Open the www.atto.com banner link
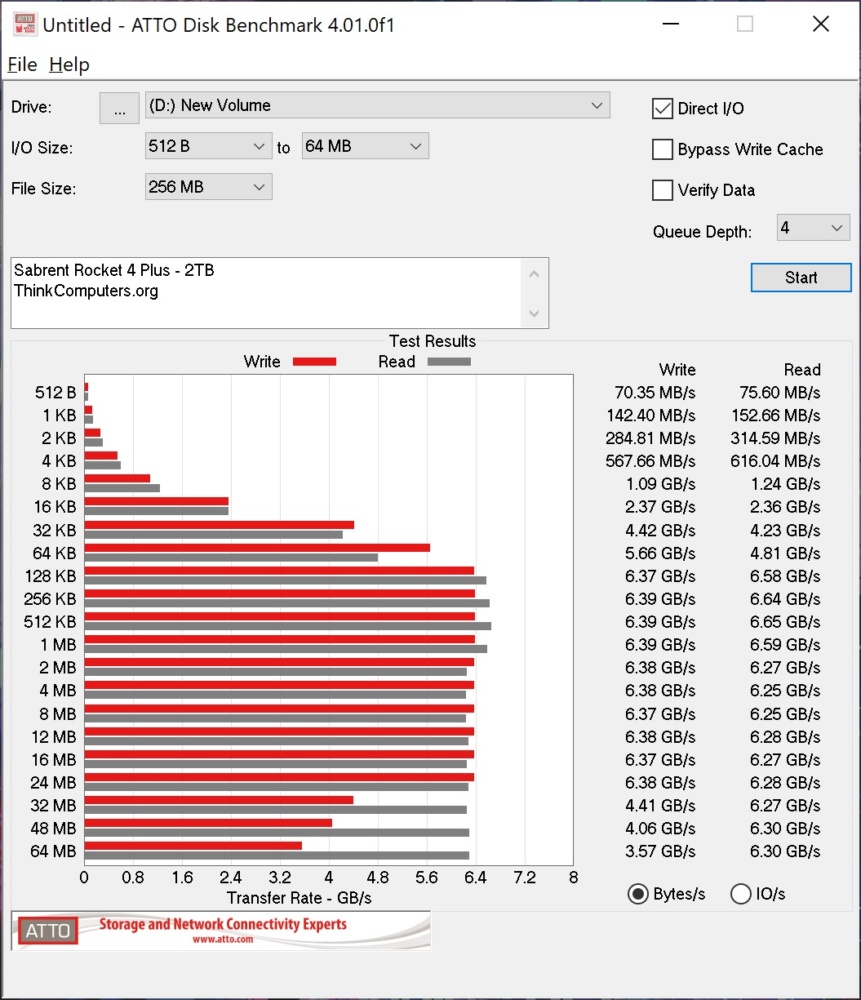 (223, 939)
